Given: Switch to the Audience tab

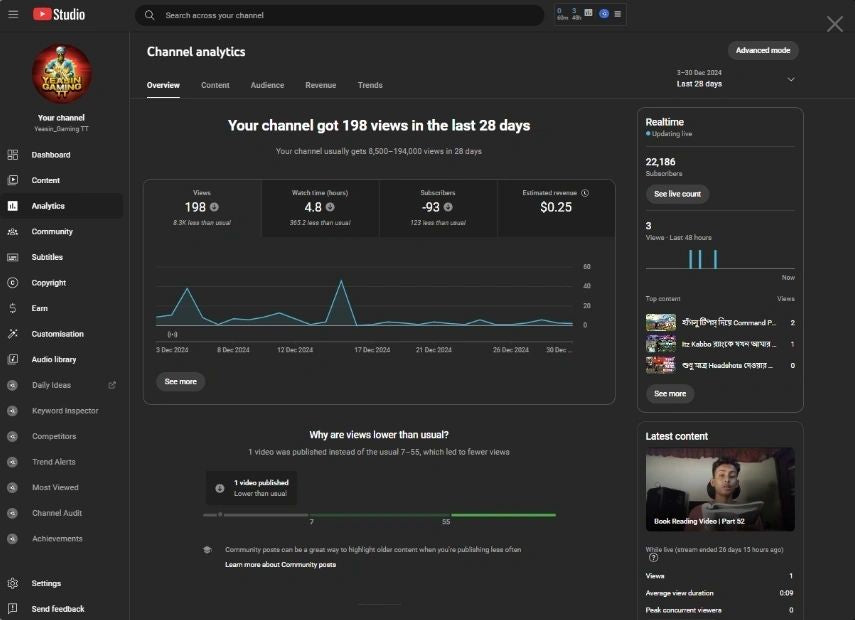Looking at the screenshot, I should click(x=267, y=85).
